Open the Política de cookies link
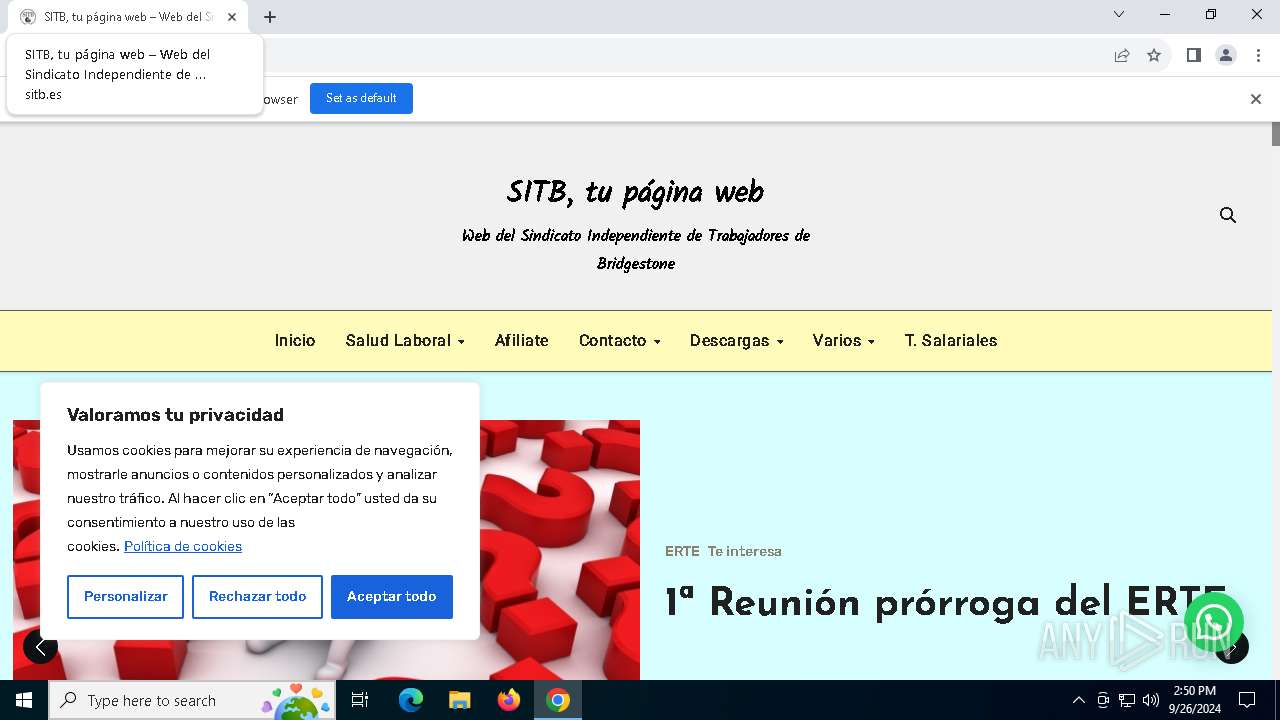The width and height of the screenshot is (1280, 720). click(183, 546)
